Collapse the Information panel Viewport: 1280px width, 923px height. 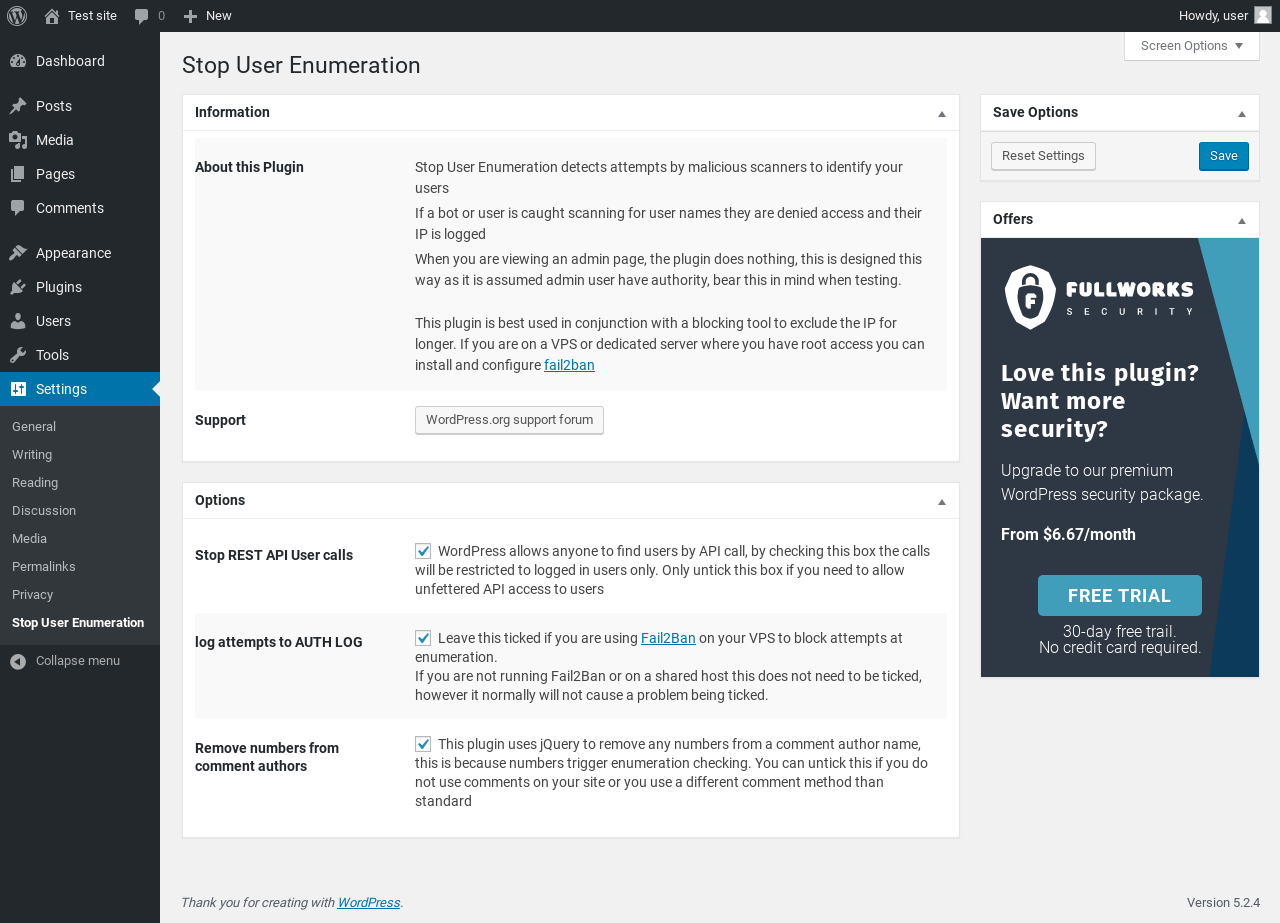[942, 113]
